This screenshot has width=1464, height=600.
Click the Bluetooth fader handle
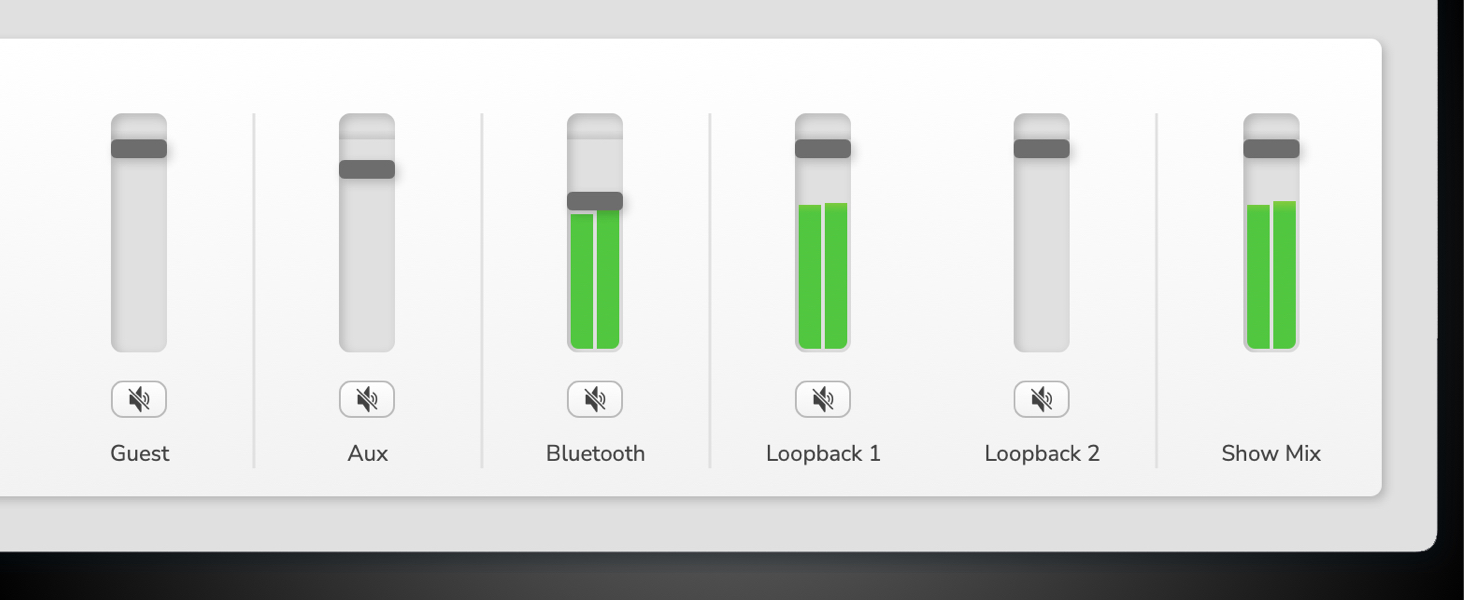595,201
